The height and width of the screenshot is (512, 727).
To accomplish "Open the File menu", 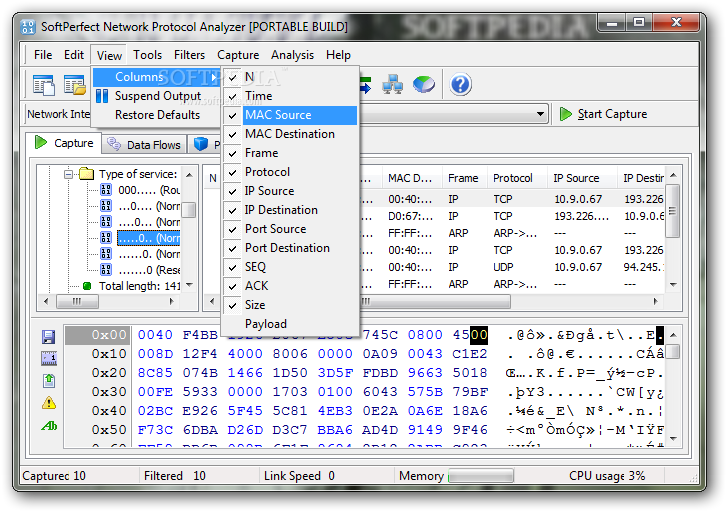I will click(x=43, y=55).
